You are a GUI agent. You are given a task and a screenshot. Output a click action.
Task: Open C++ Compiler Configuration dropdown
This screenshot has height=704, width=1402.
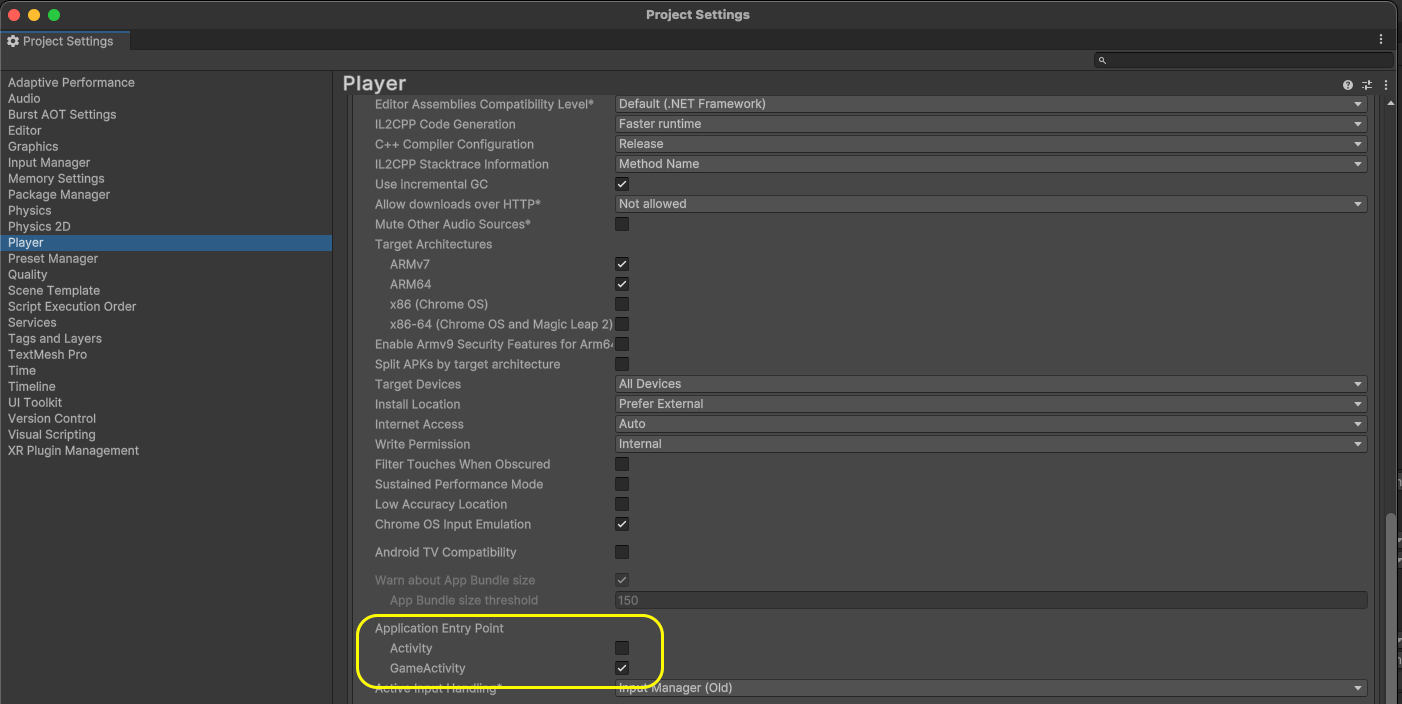coord(990,144)
